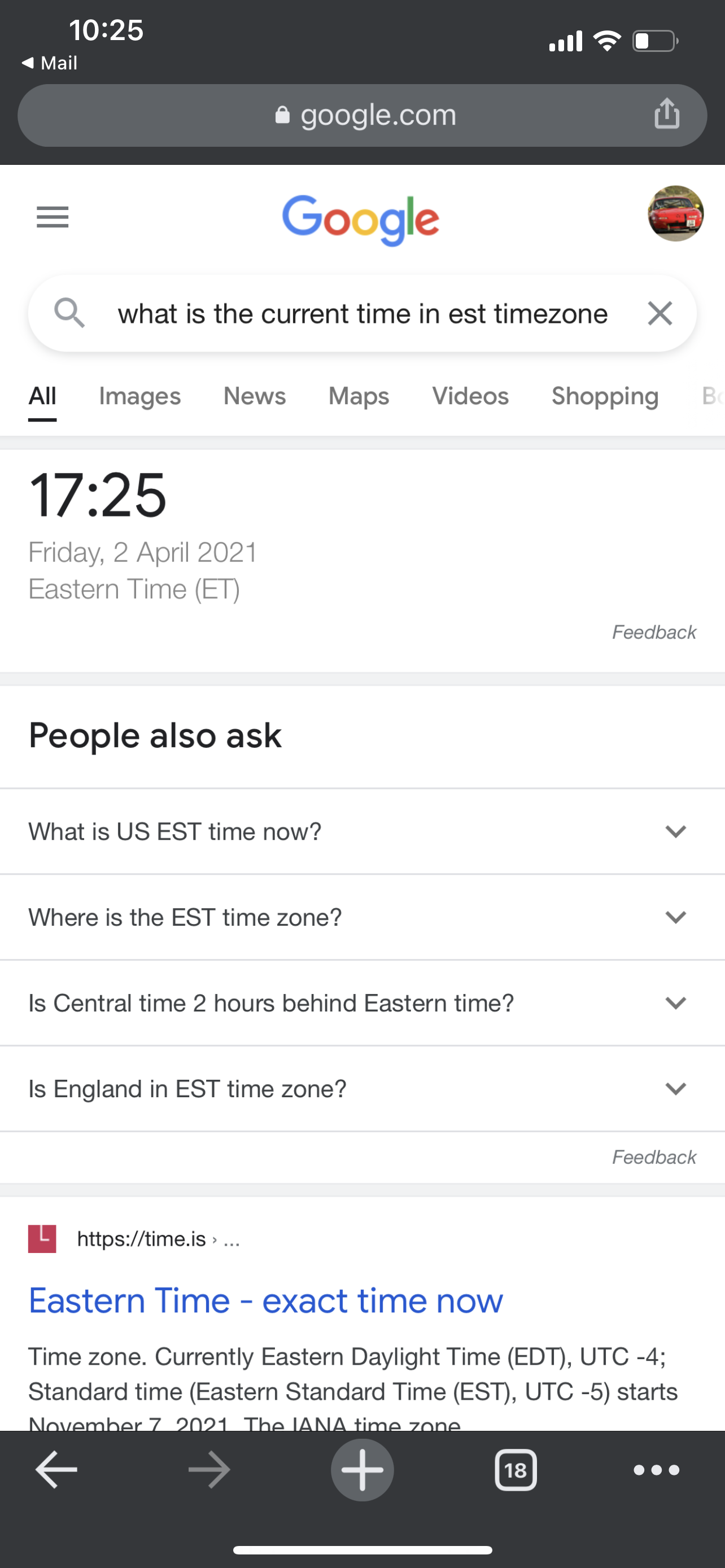
Task: Tap the magnifying glass search icon
Action: (69, 313)
